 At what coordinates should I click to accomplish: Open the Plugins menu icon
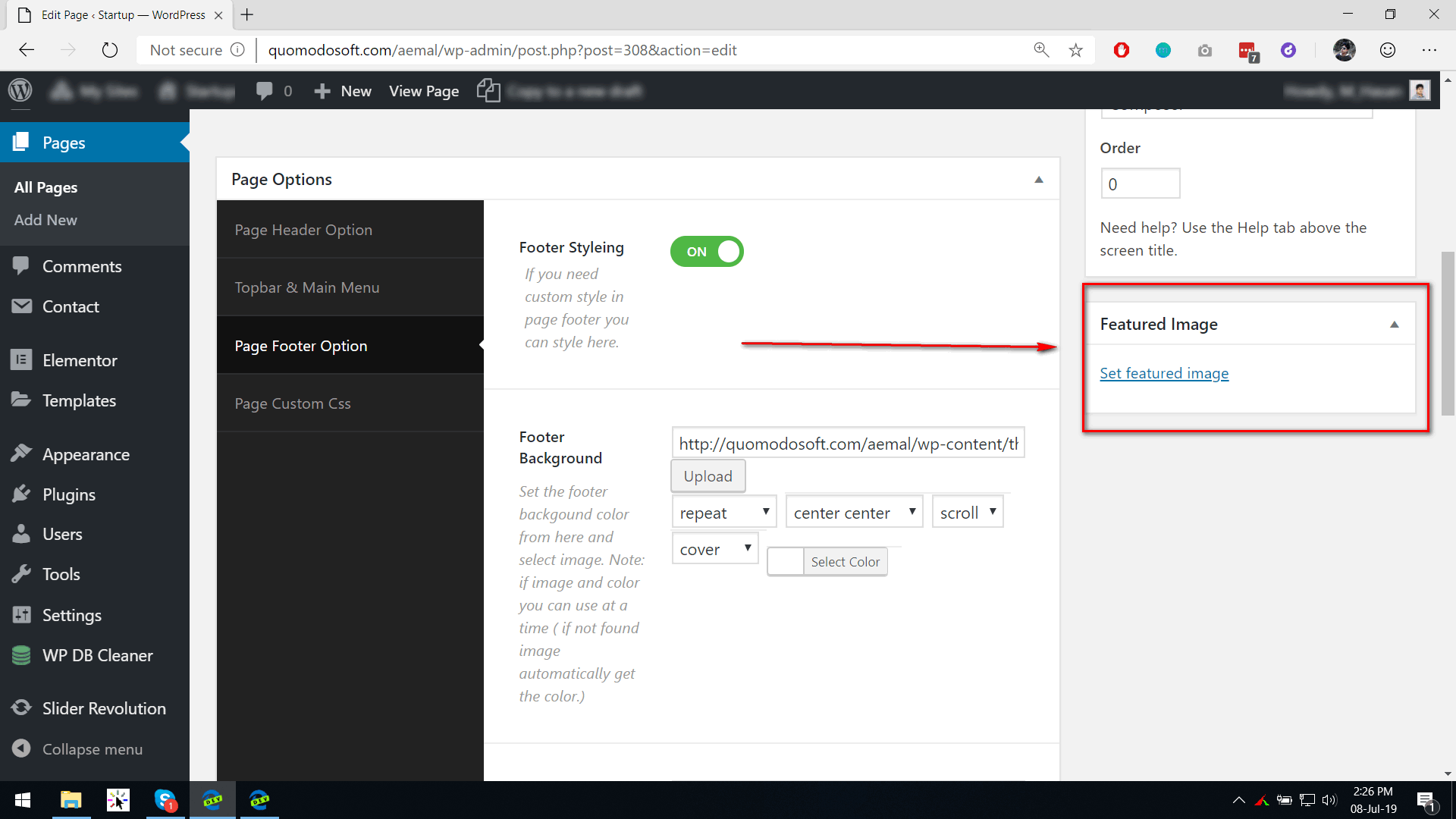tap(21, 494)
